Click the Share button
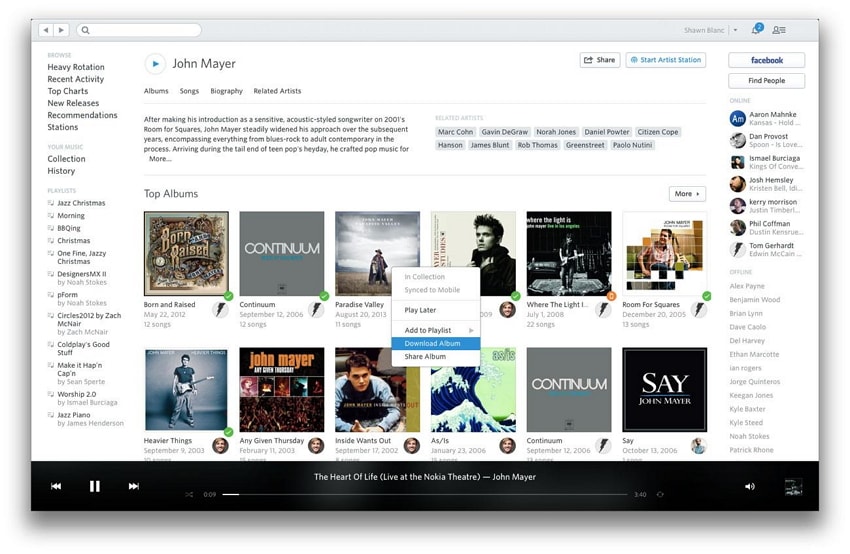Screen dimensions: 850x554 click(x=600, y=60)
